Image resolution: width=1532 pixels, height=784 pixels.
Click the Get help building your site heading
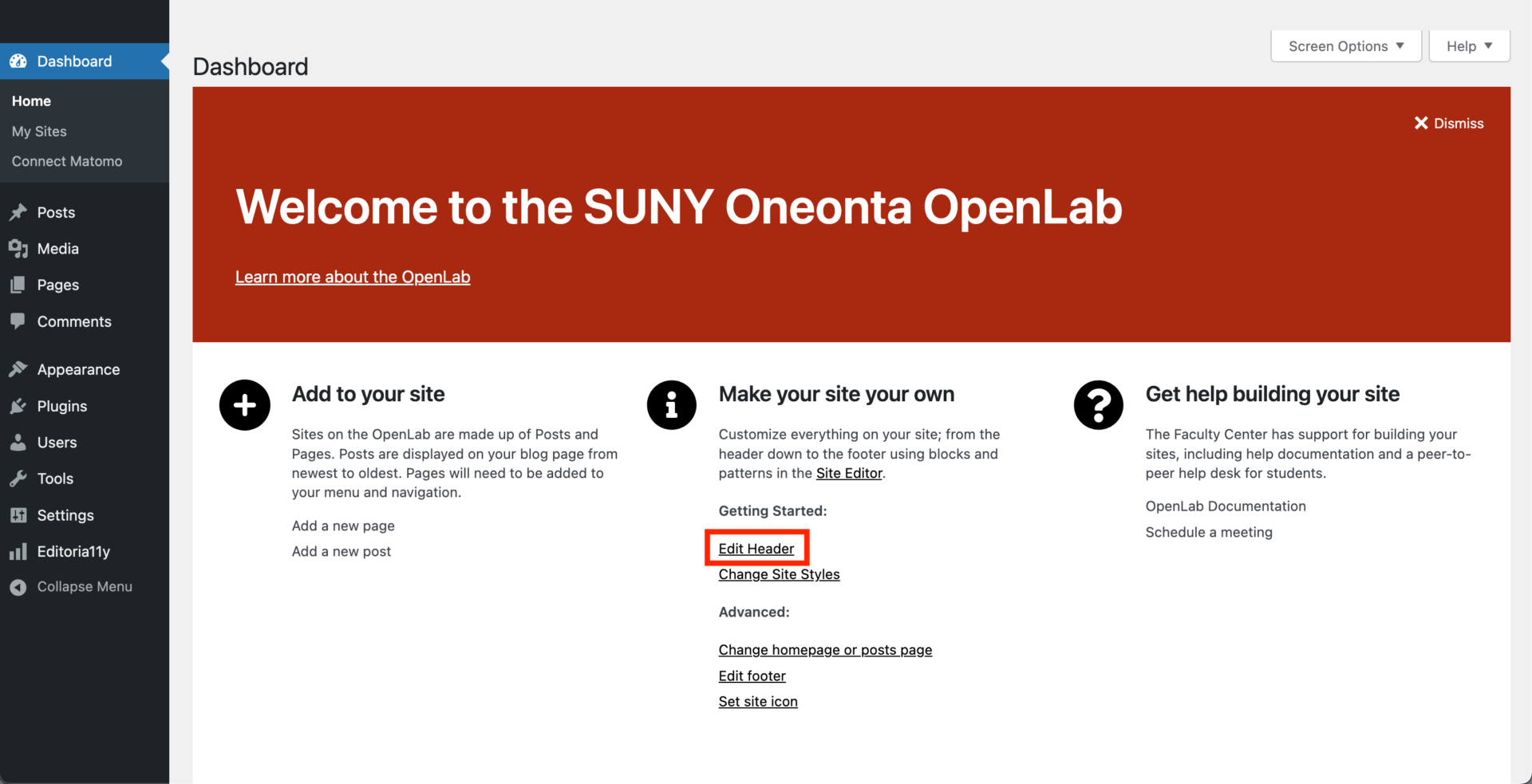click(x=1273, y=394)
